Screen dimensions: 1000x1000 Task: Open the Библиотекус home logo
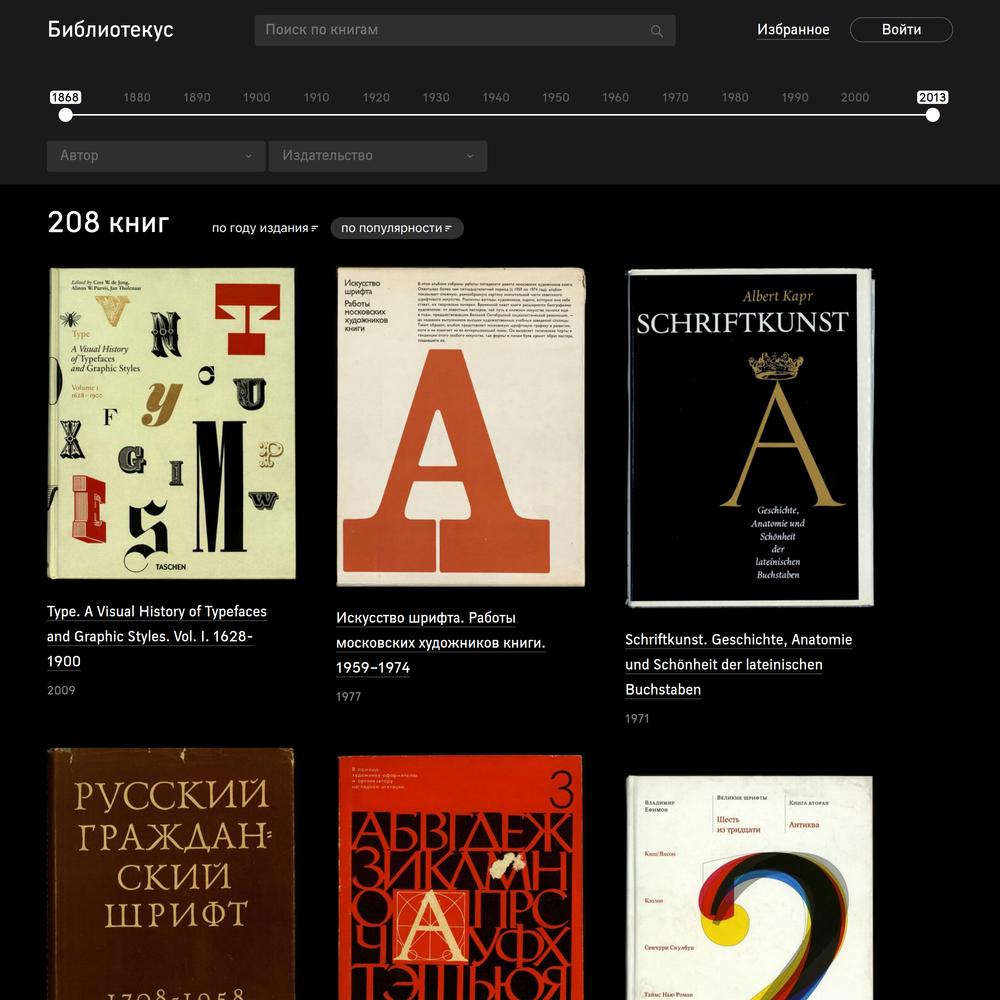point(110,29)
